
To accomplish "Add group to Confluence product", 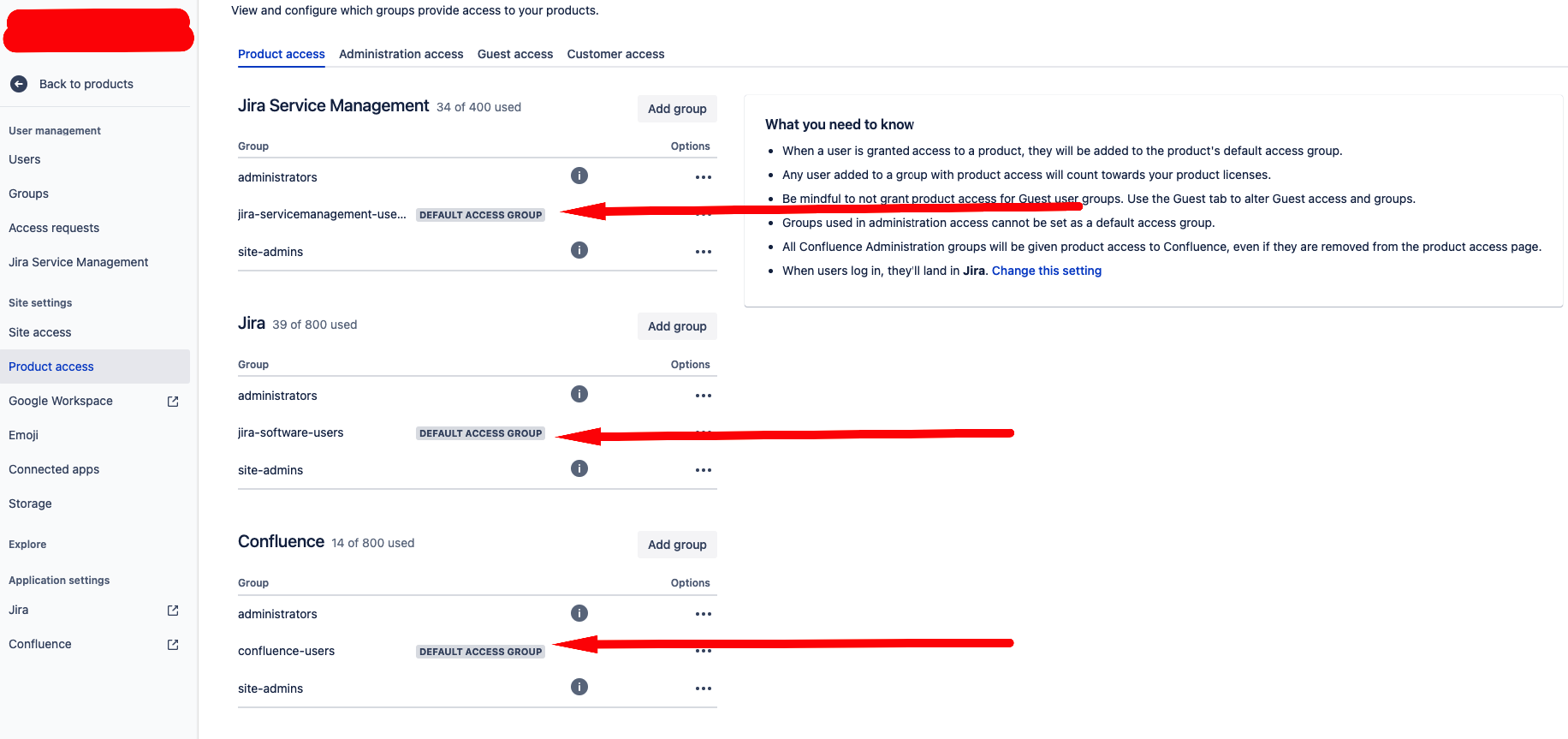I will (677, 545).
